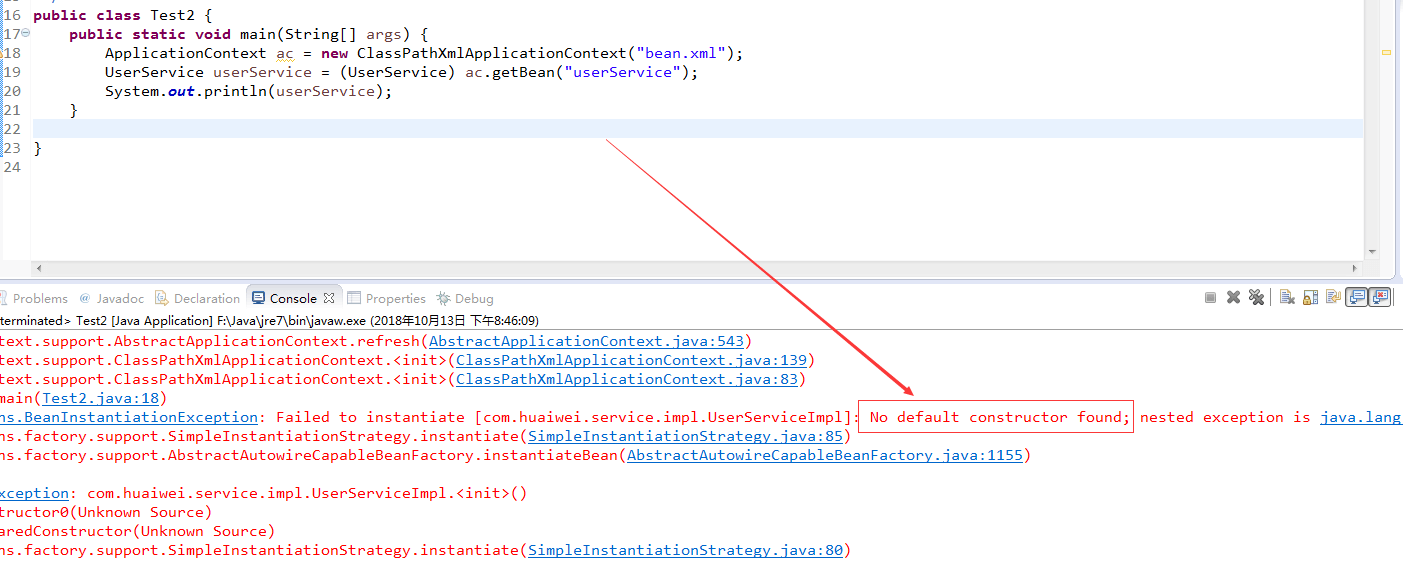This screenshot has height=588, width=1403.
Task: Open ClassPathXmlApplicationContext.java:139 link
Action: pyautogui.click(x=631, y=360)
